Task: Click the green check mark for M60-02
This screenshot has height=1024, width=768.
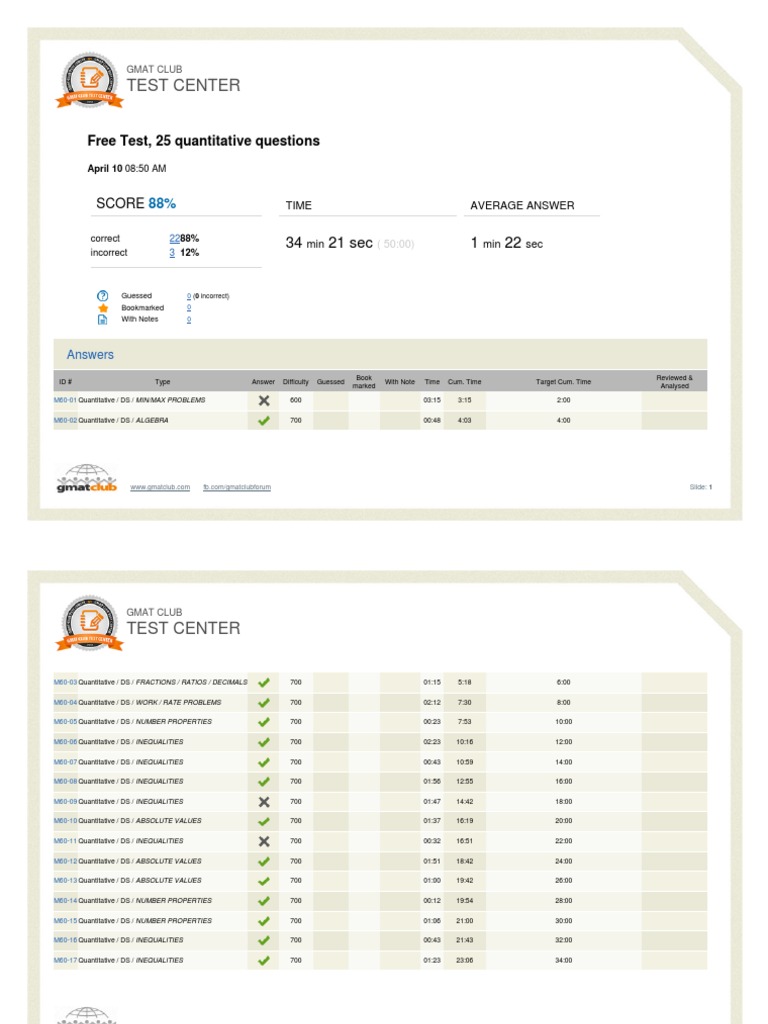Action: (x=264, y=421)
